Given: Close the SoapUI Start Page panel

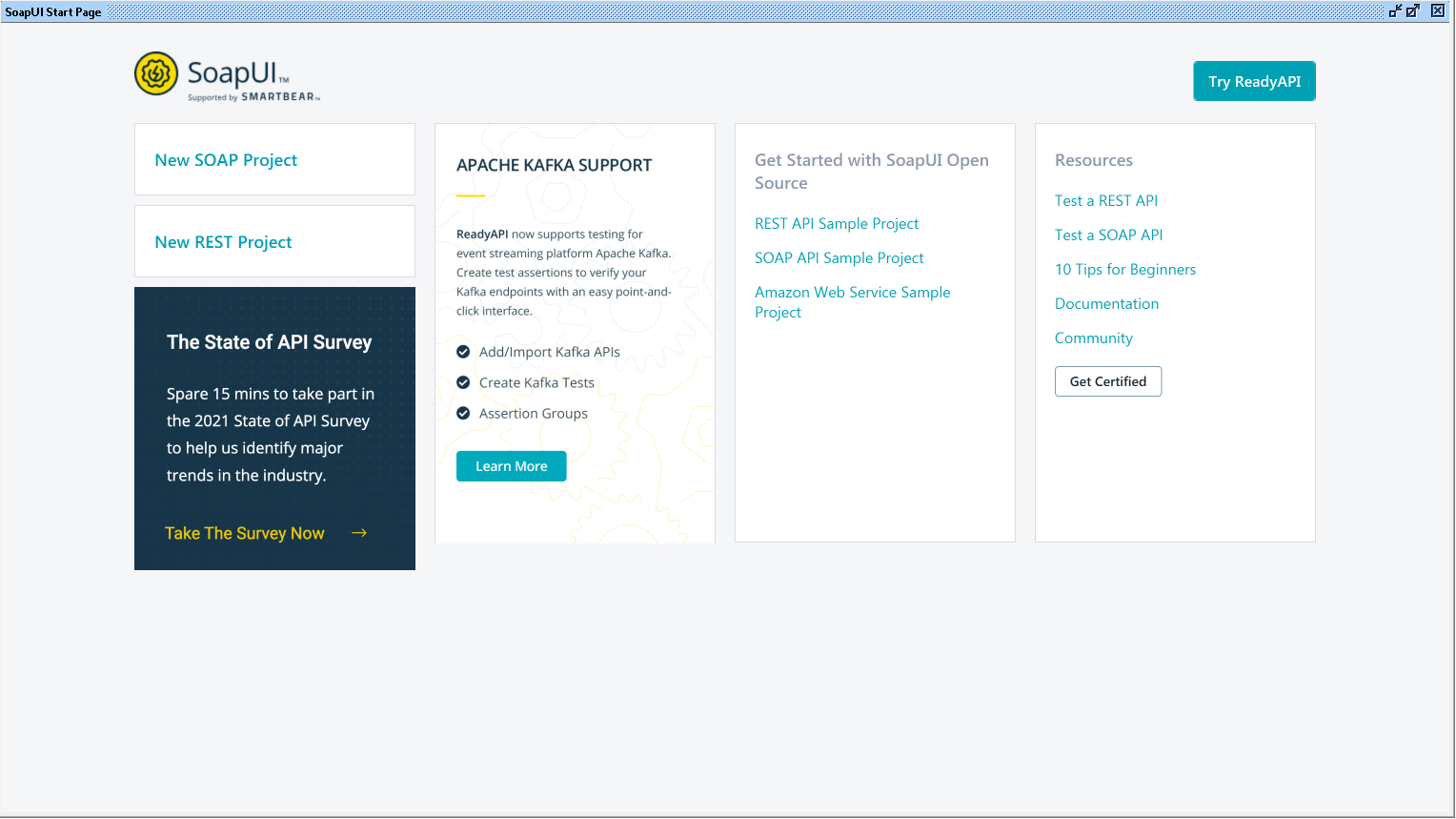Looking at the screenshot, I should [1437, 11].
